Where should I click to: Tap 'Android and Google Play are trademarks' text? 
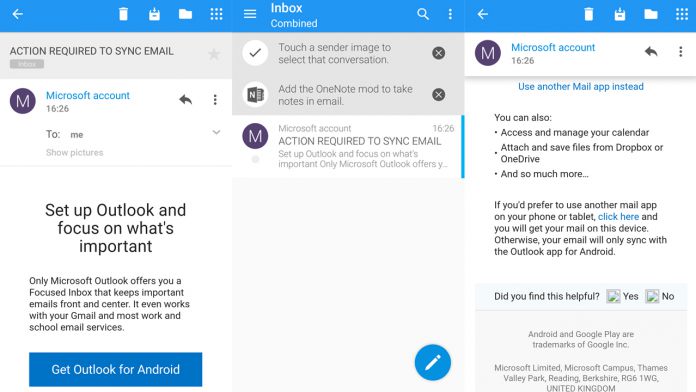point(581,339)
